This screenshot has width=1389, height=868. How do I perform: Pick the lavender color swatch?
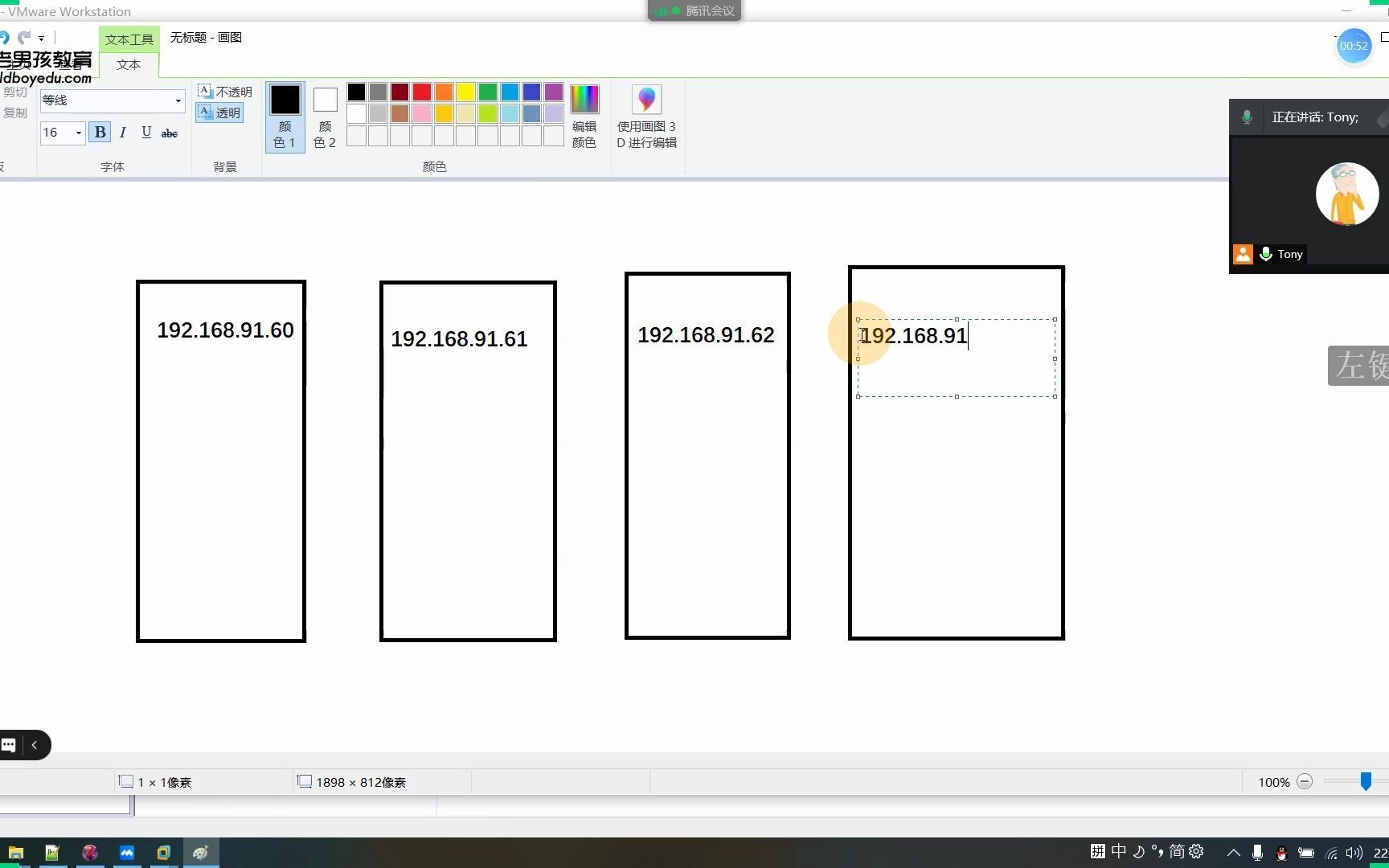tap(553, 113)
